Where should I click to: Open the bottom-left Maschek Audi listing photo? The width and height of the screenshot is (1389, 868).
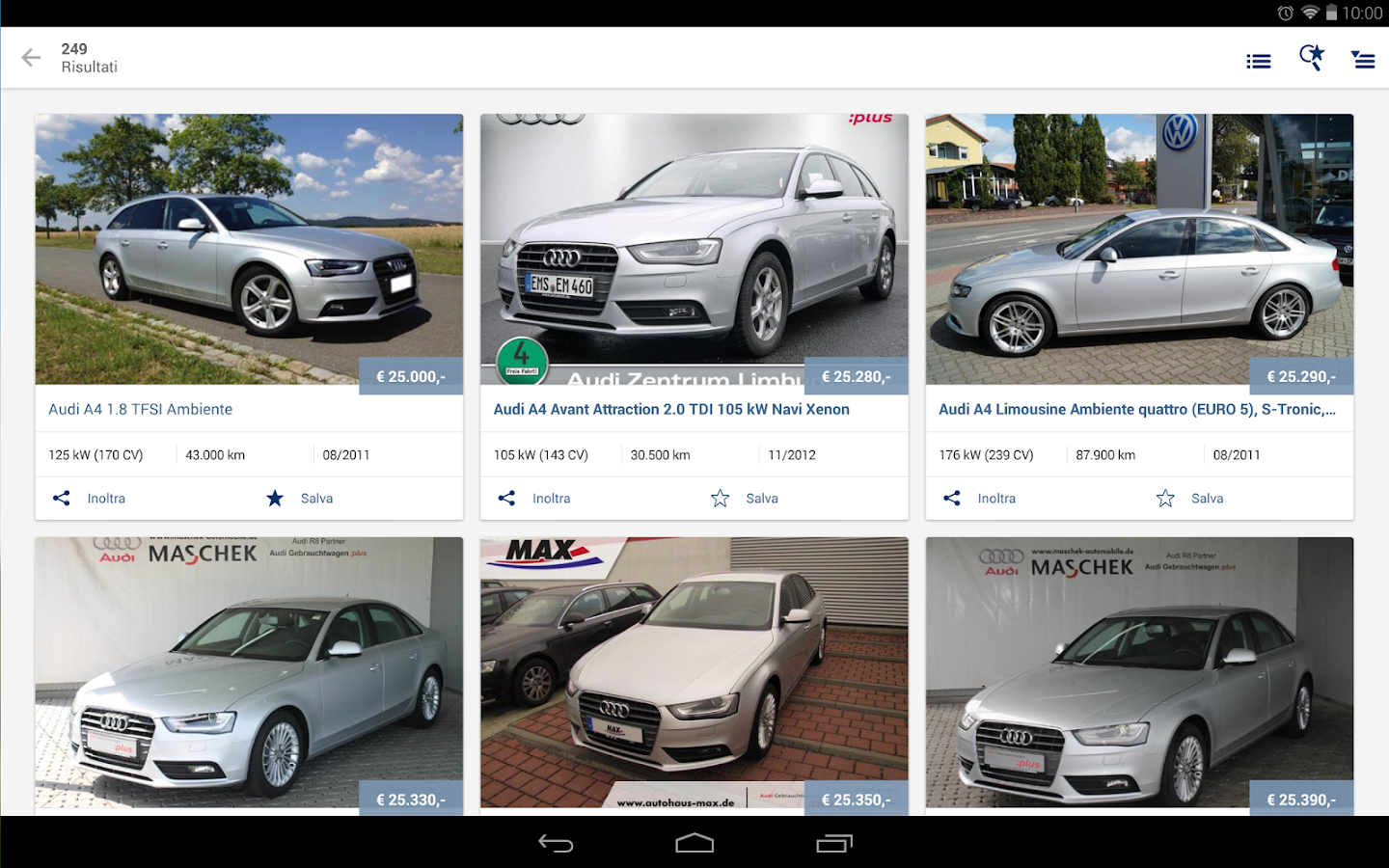click(248, 672)
